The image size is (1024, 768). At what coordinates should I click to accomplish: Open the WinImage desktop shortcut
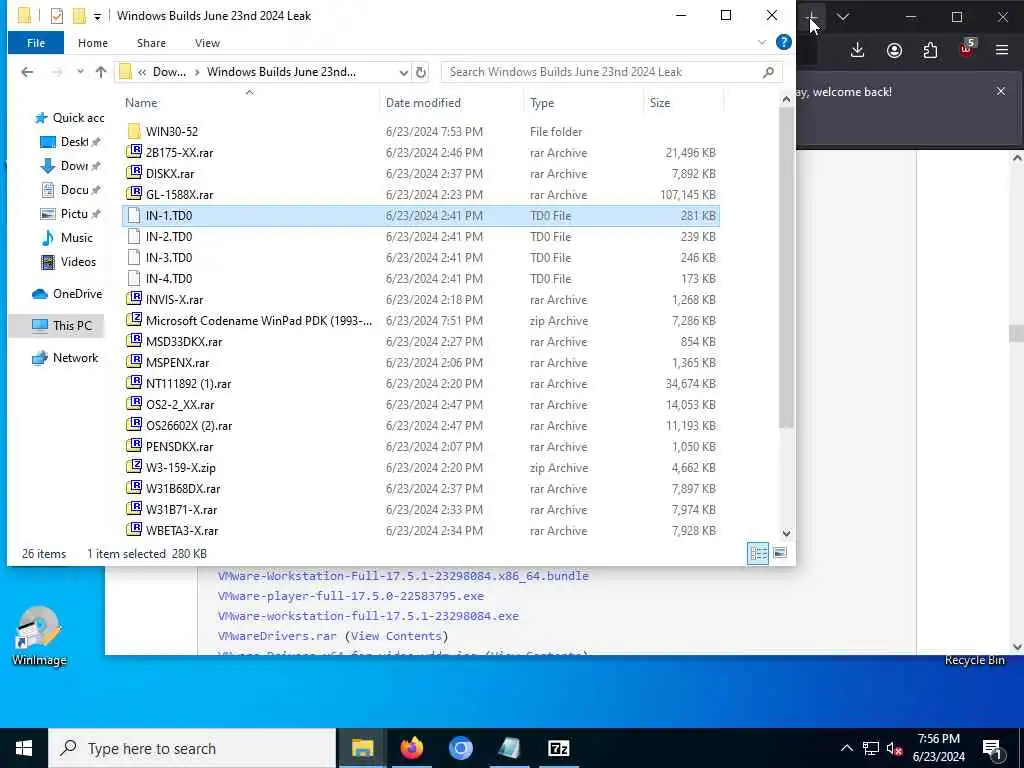pos(39,636)
